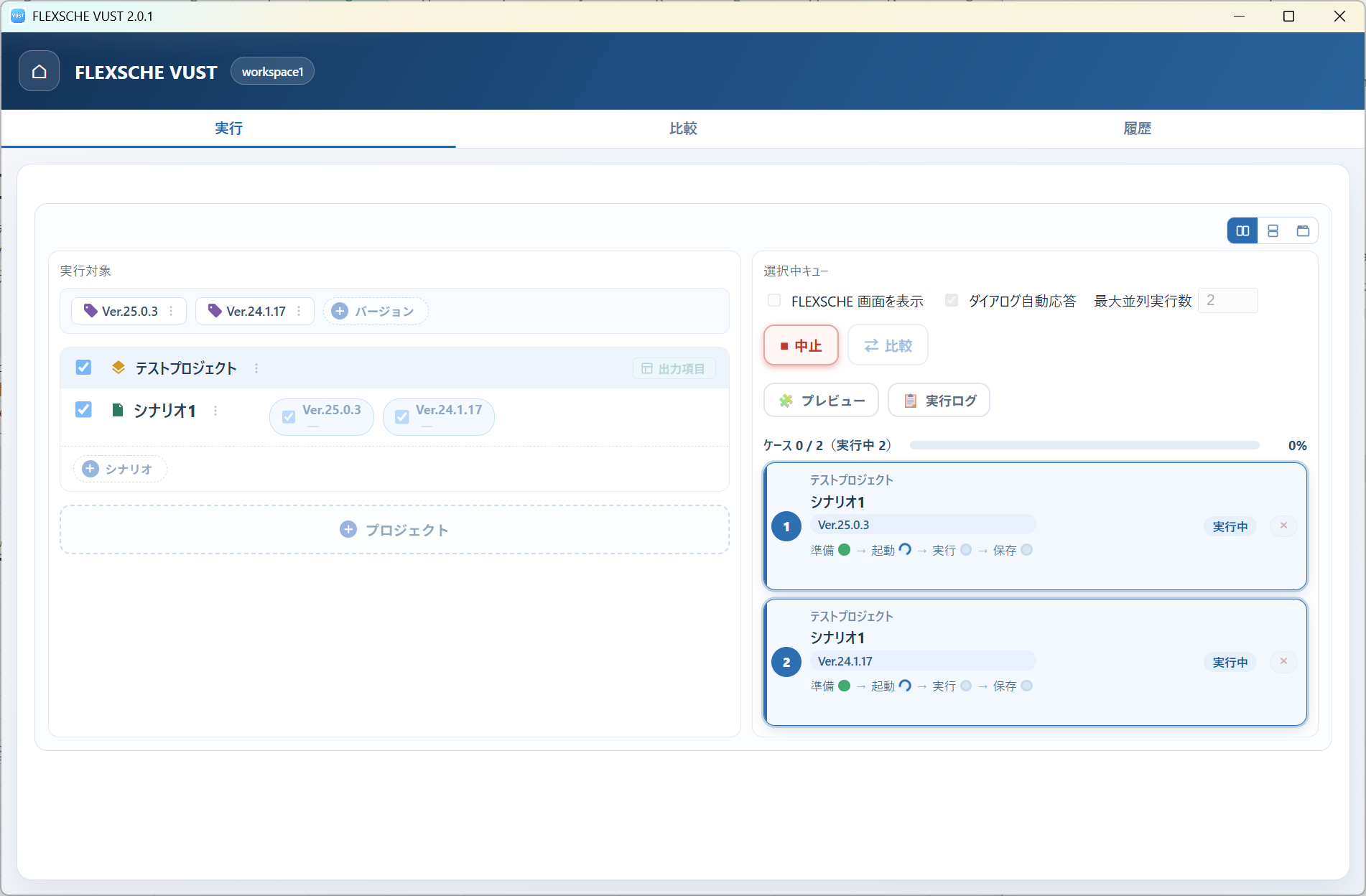
Task: Click the FLEXSCHE VUST app icon in title bar
Action: [18, 16]
